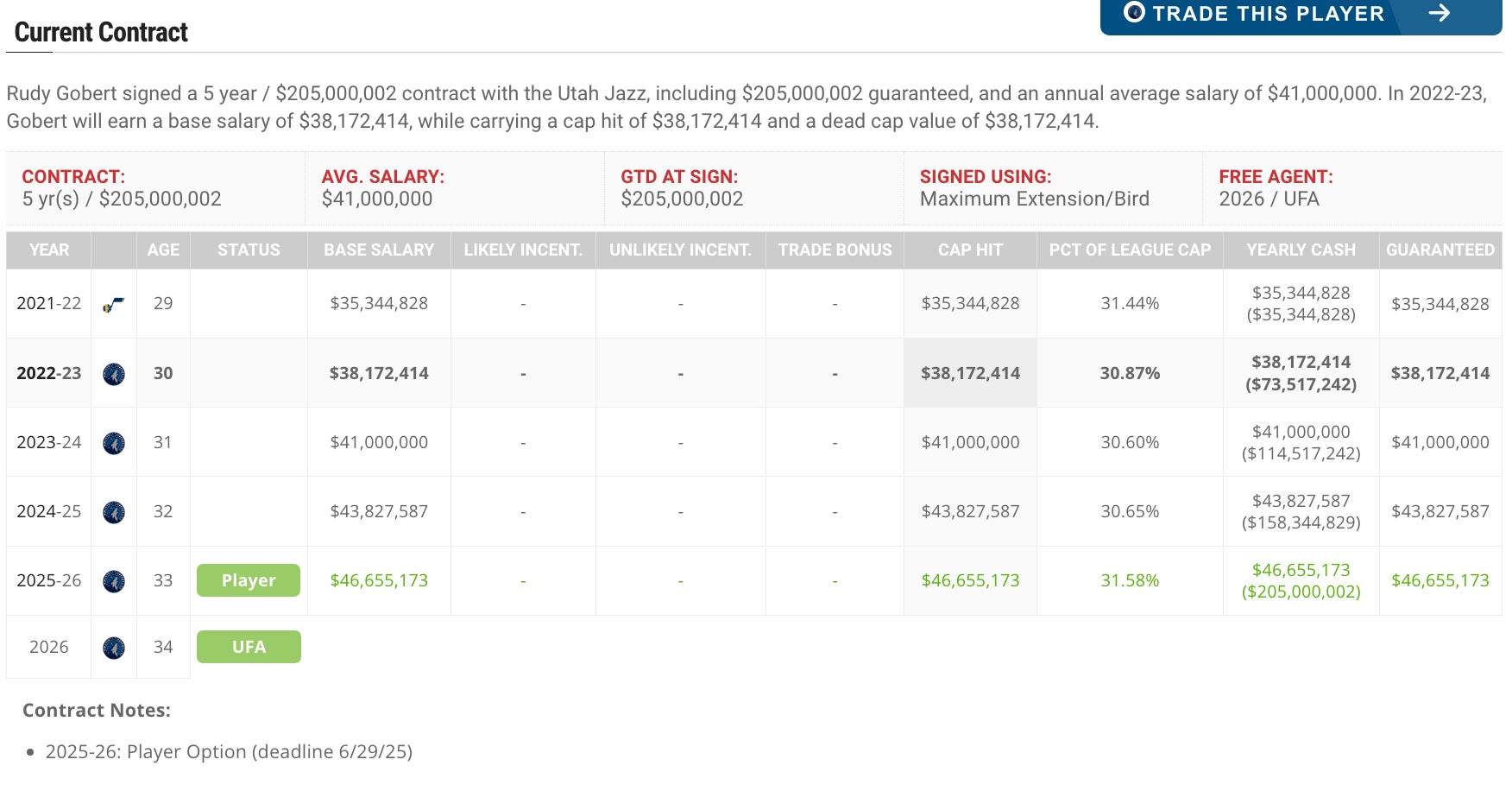Screen dimensions: 1512x791
Task: Click the circular icon before Trade This Player
Action: click(1134, 13)
